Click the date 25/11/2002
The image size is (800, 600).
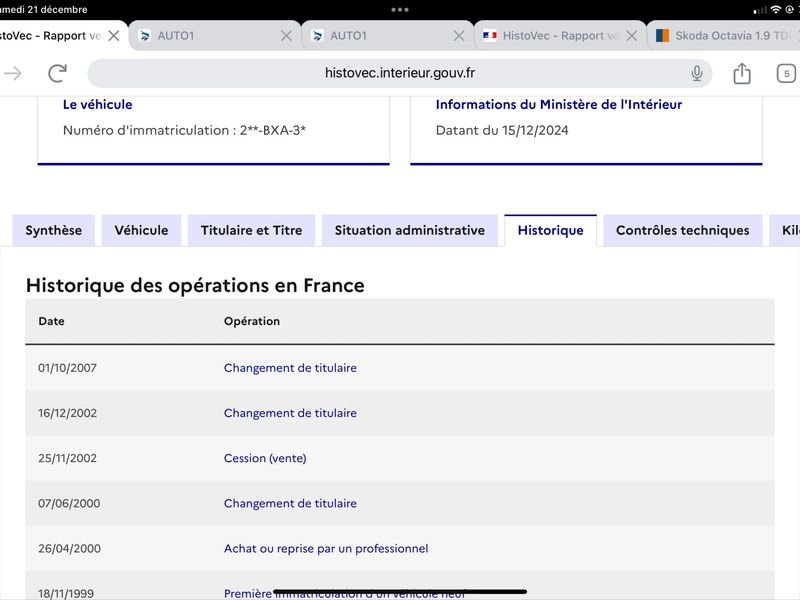point(67,458)
